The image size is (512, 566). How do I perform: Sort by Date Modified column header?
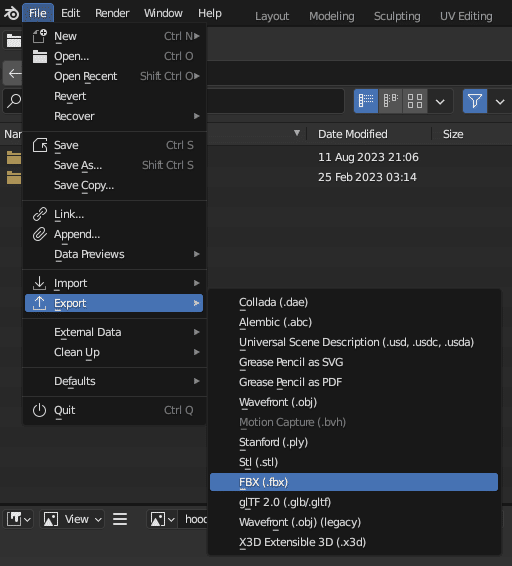click(x=353, y=134)
